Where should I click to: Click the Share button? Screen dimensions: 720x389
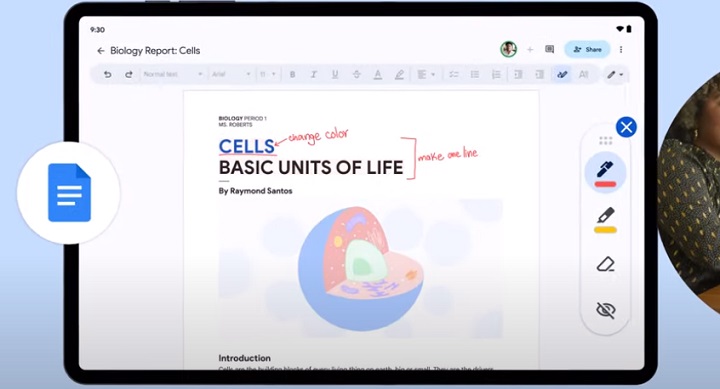tap(587, 50)
